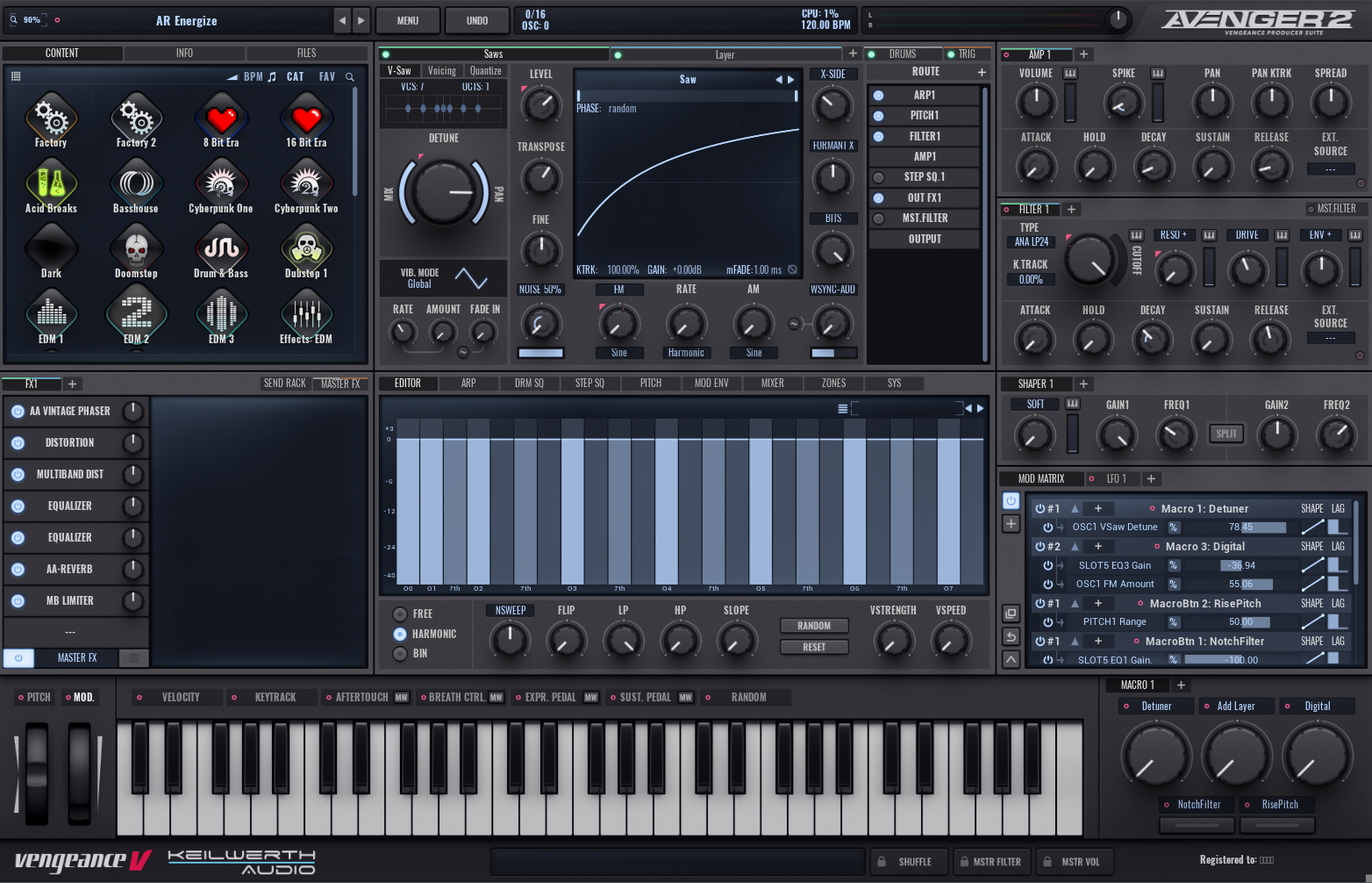Open the Factory 2 category icon
The image size is (1372, 883).
pyautogui.click(x=136, y=118)
